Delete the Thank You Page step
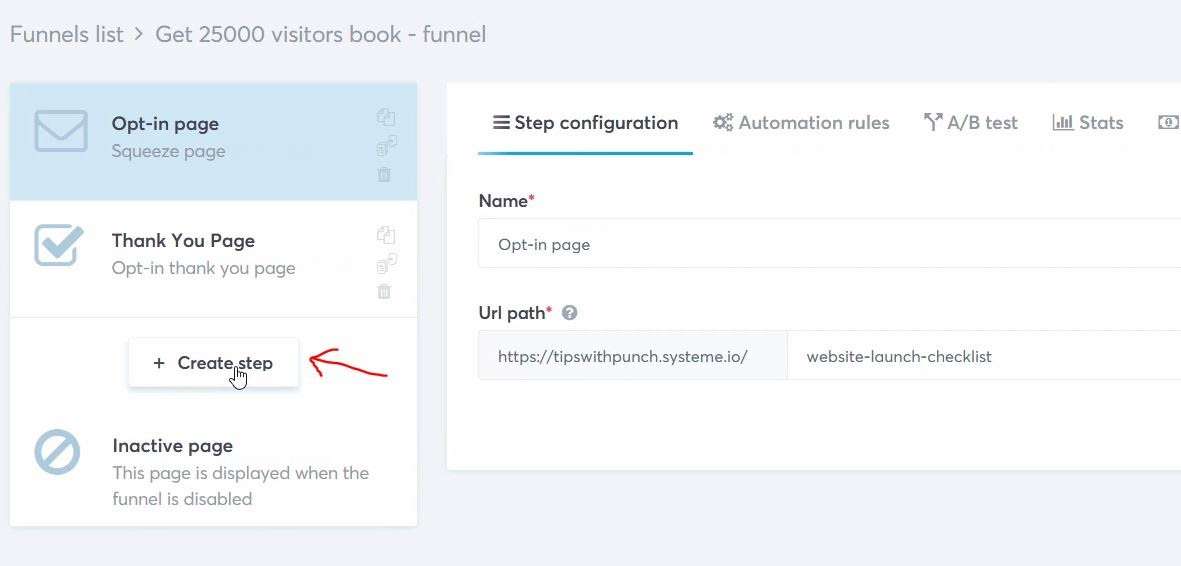 (384, 292)
